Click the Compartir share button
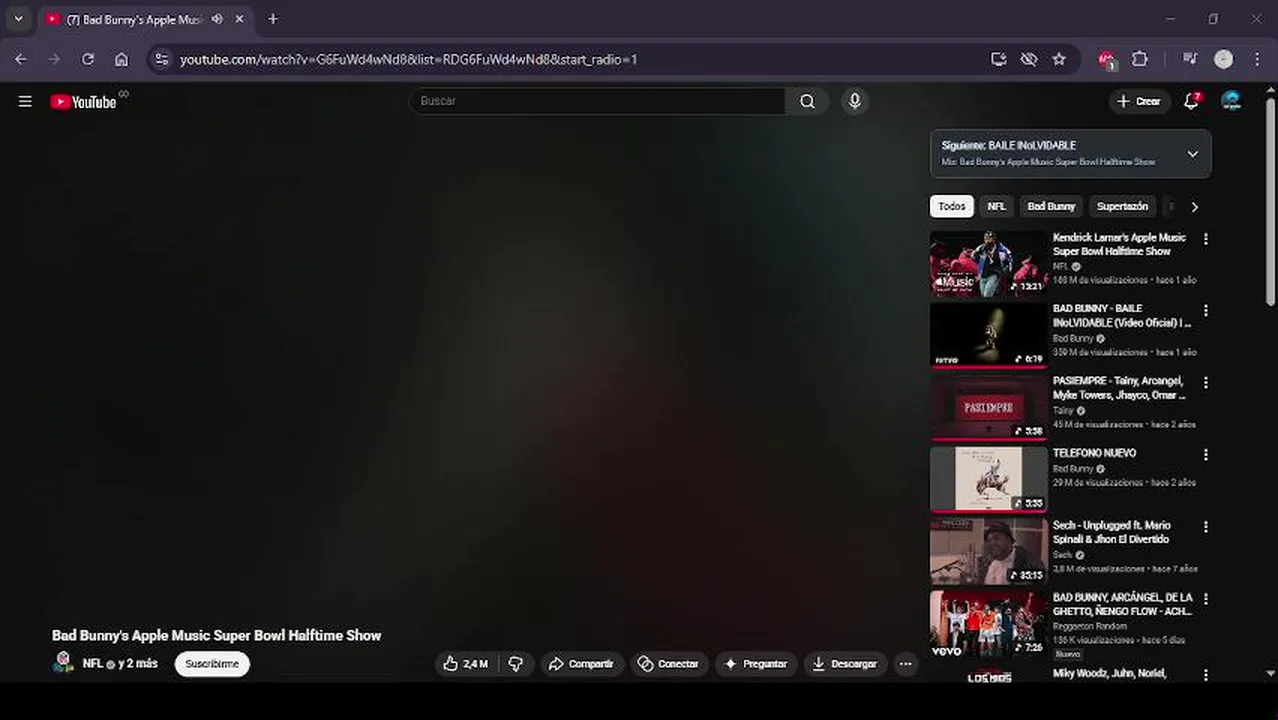This screenshot has width=1278, height=720. pos(582,664)
